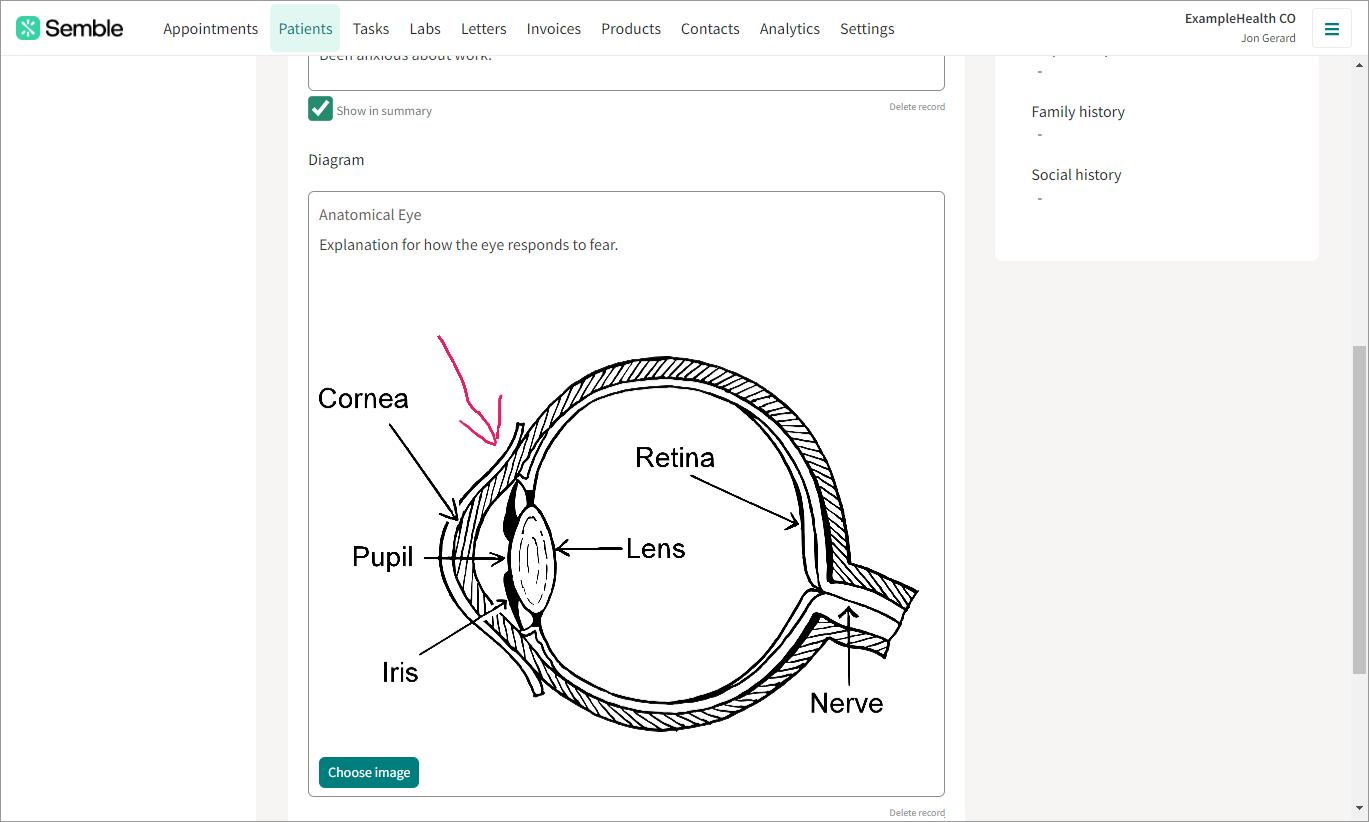Viewport: 1369px width, 822px height.
Task: Uncheck the Show in summary checkbox
Action: click(320, 109)
